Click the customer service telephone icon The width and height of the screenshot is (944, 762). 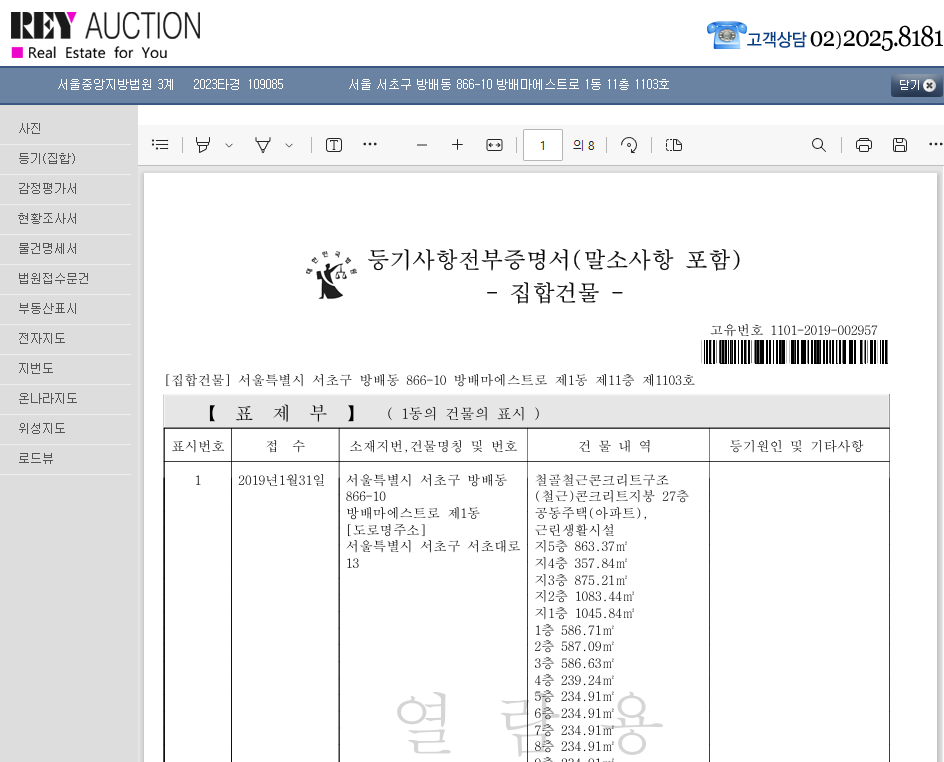click(726, 35)
